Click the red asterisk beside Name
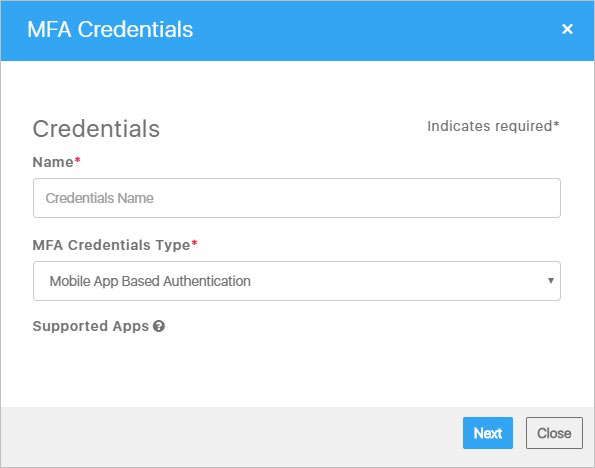 tap(77, 160)
